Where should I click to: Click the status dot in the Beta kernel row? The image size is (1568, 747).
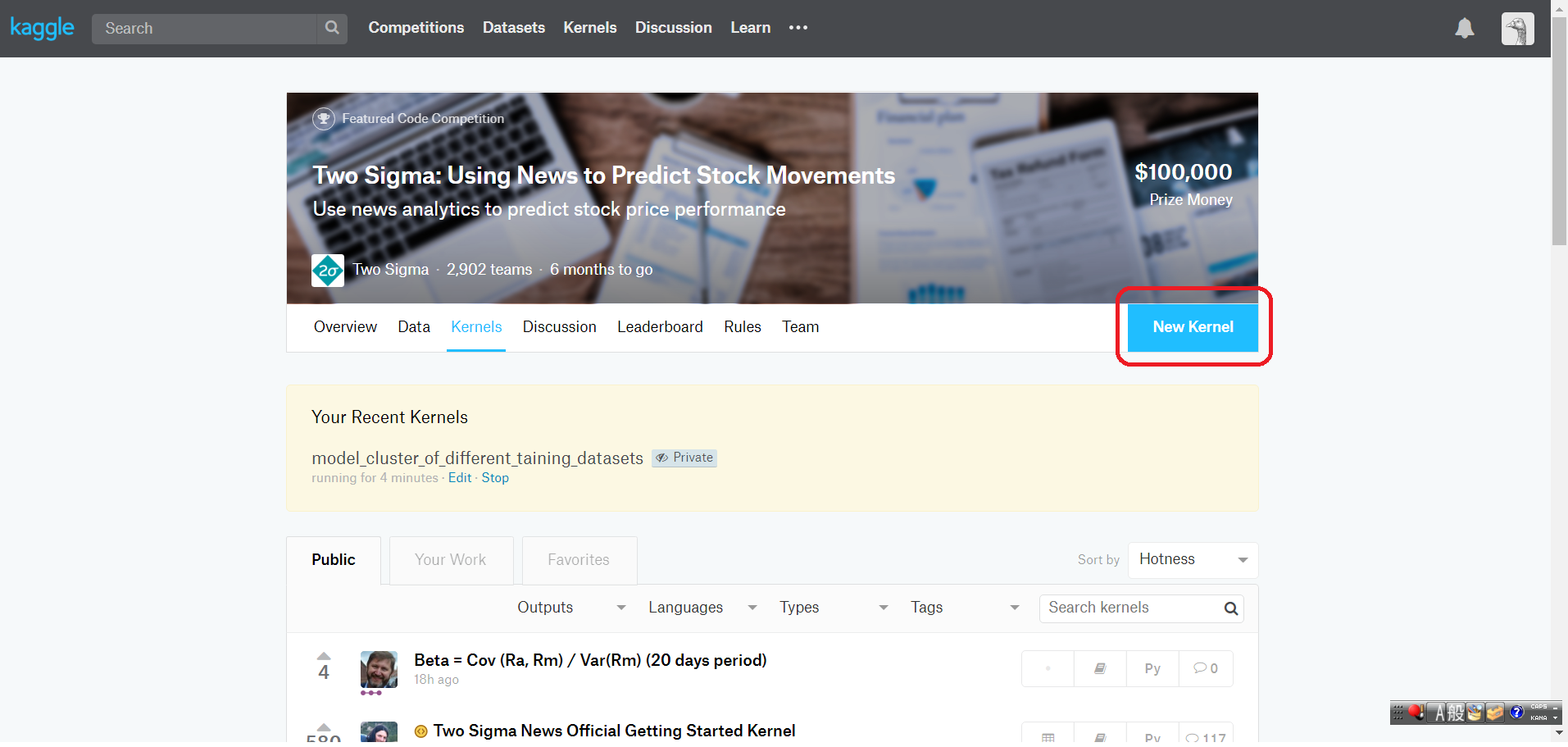[1048, 668]
